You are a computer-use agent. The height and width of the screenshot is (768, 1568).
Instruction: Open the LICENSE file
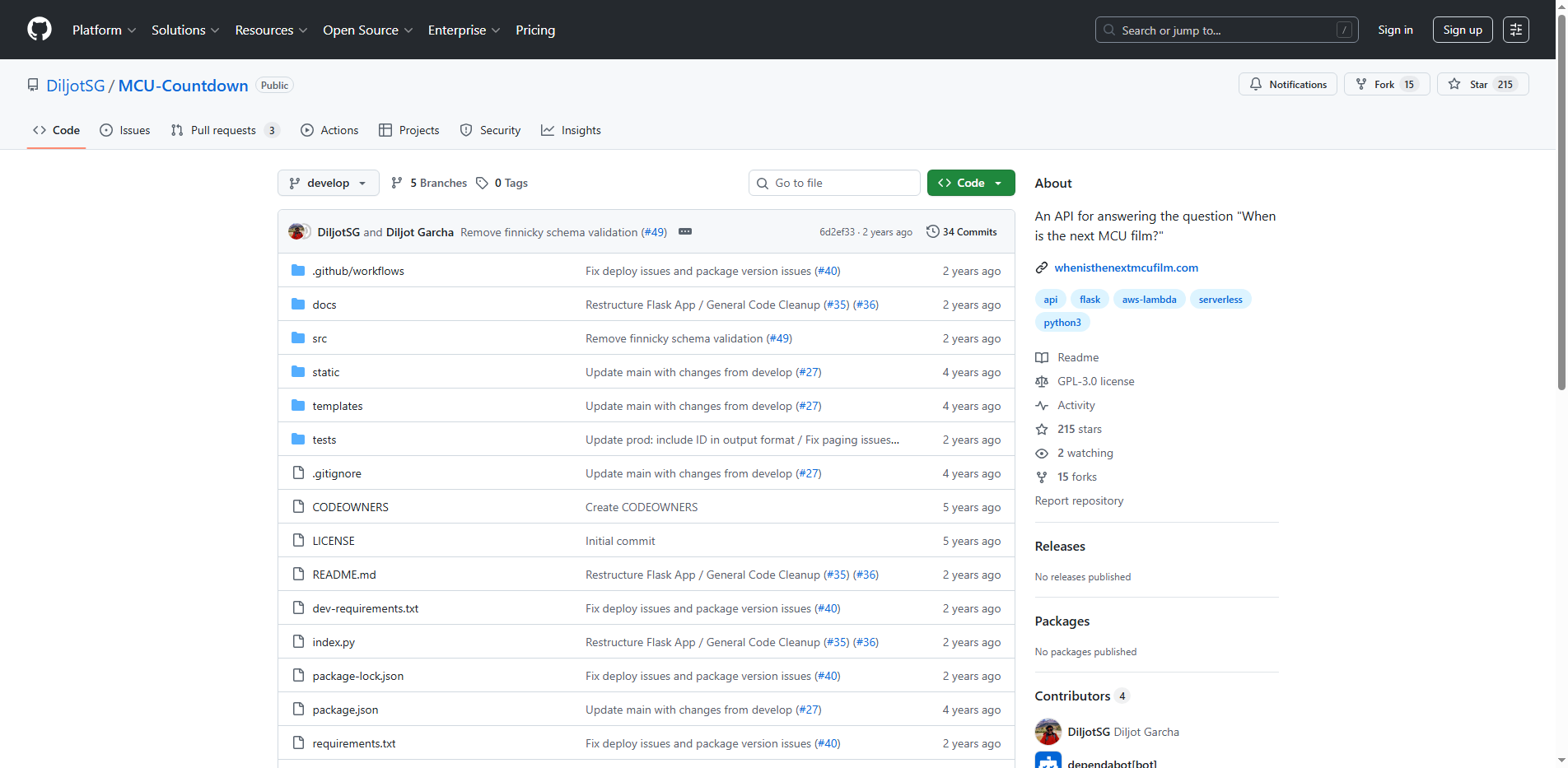click(x=334, y=541)
